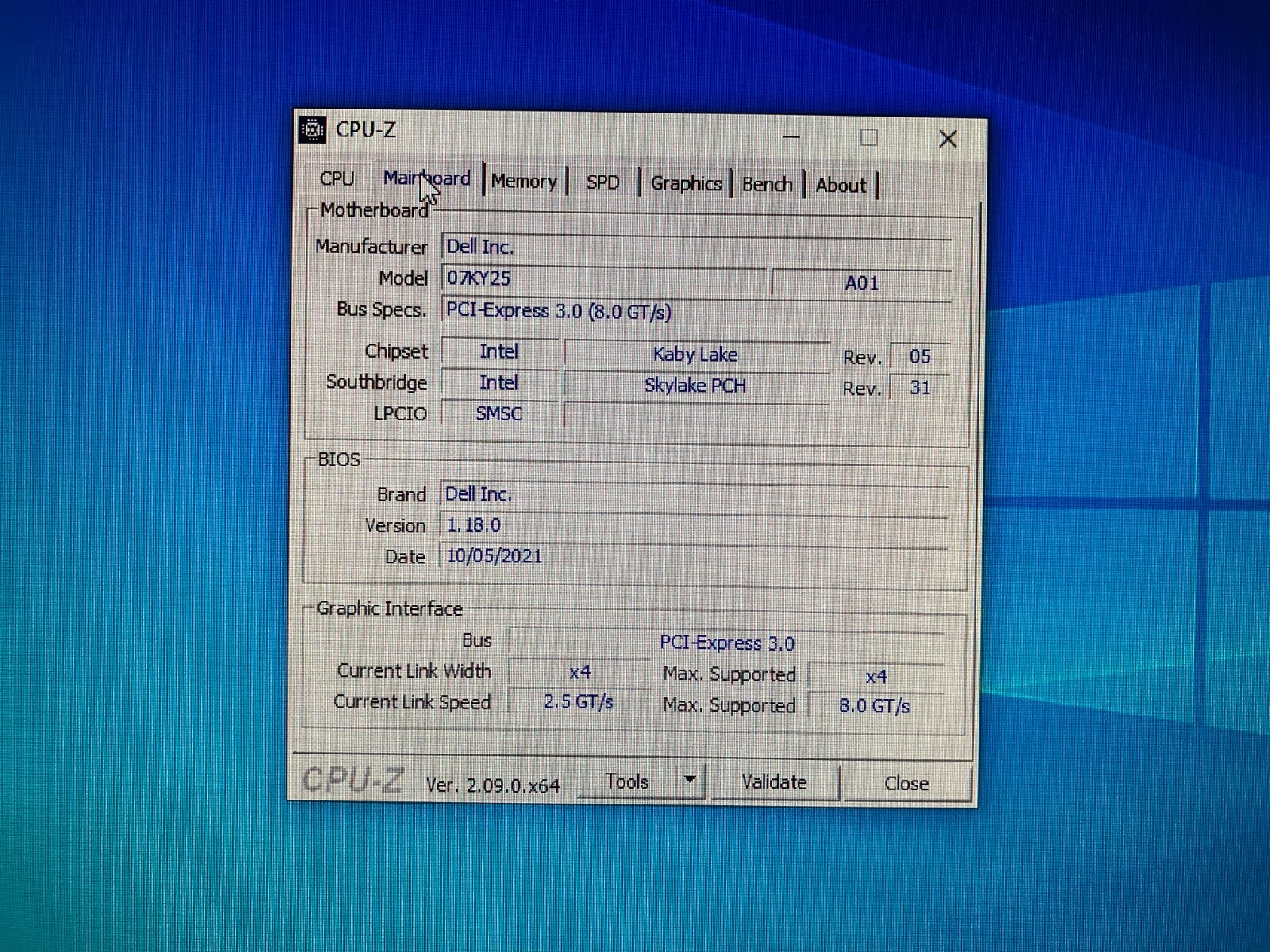Image resolution: width=1270 pixels, height=952 pixels.
Task: Click the version text Ver. 2.09.0.x64
Action: [x=492, y=785]
